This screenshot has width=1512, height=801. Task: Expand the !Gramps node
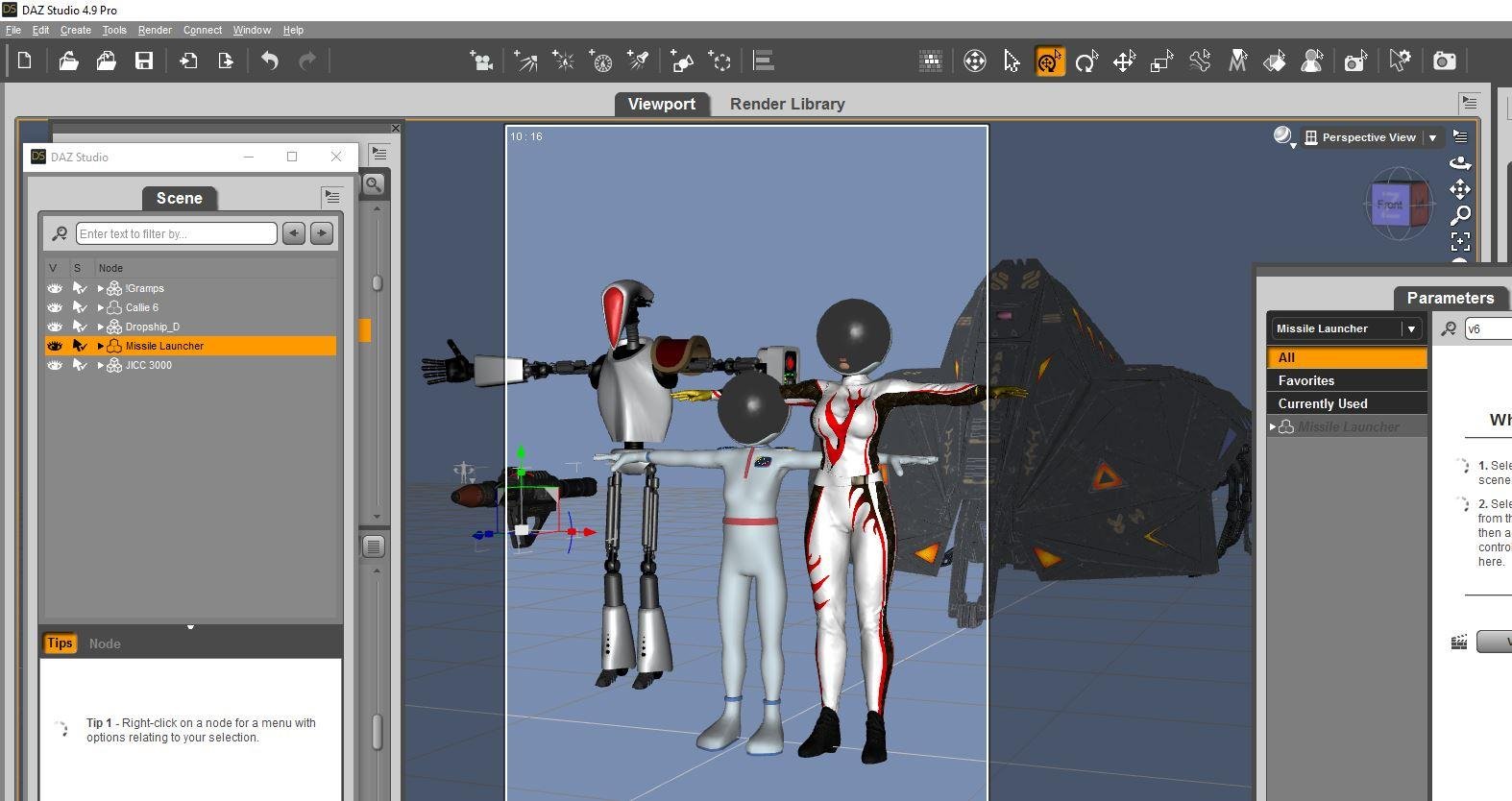100,288
